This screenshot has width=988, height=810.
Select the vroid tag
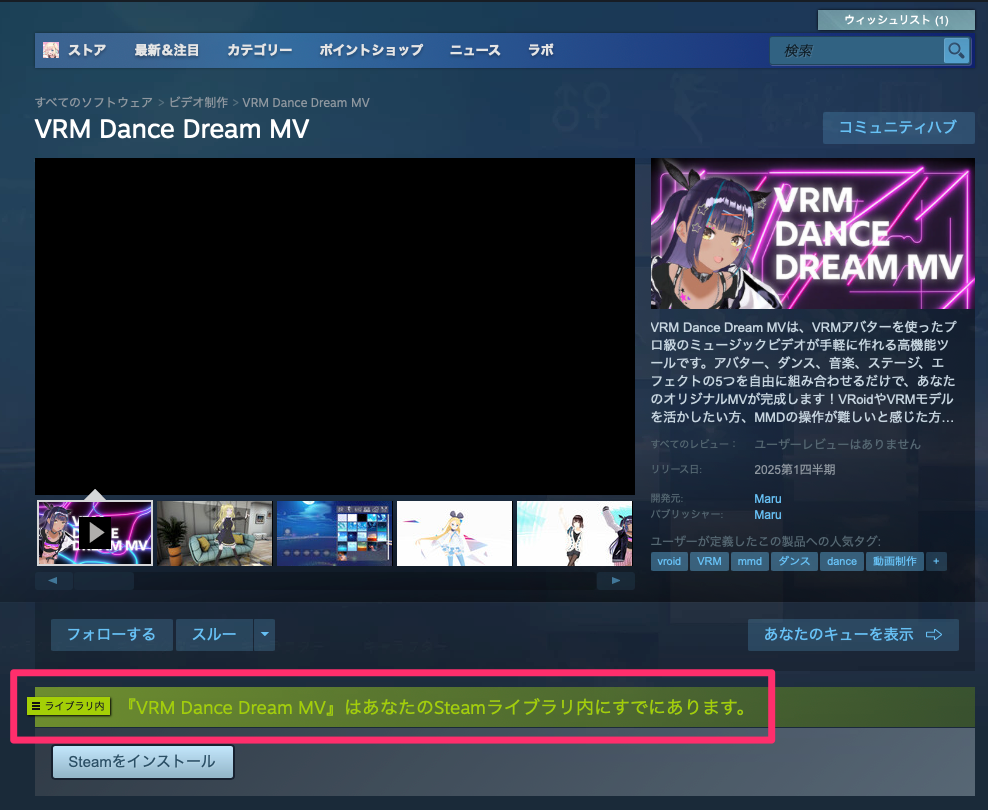[669, 561]
